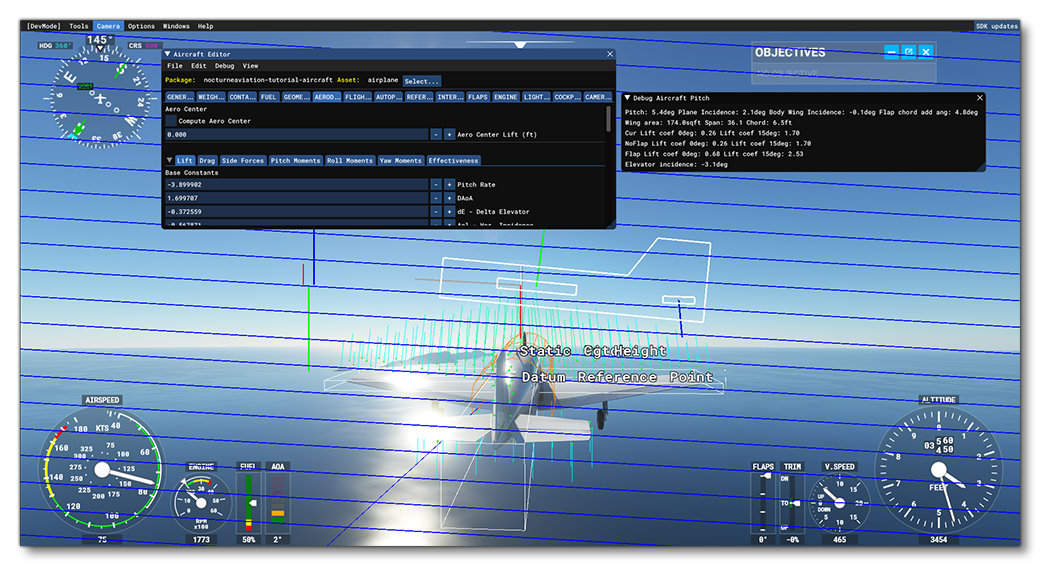
Task: Open Edit menu in Aircraft Editor
Action: 198,66
